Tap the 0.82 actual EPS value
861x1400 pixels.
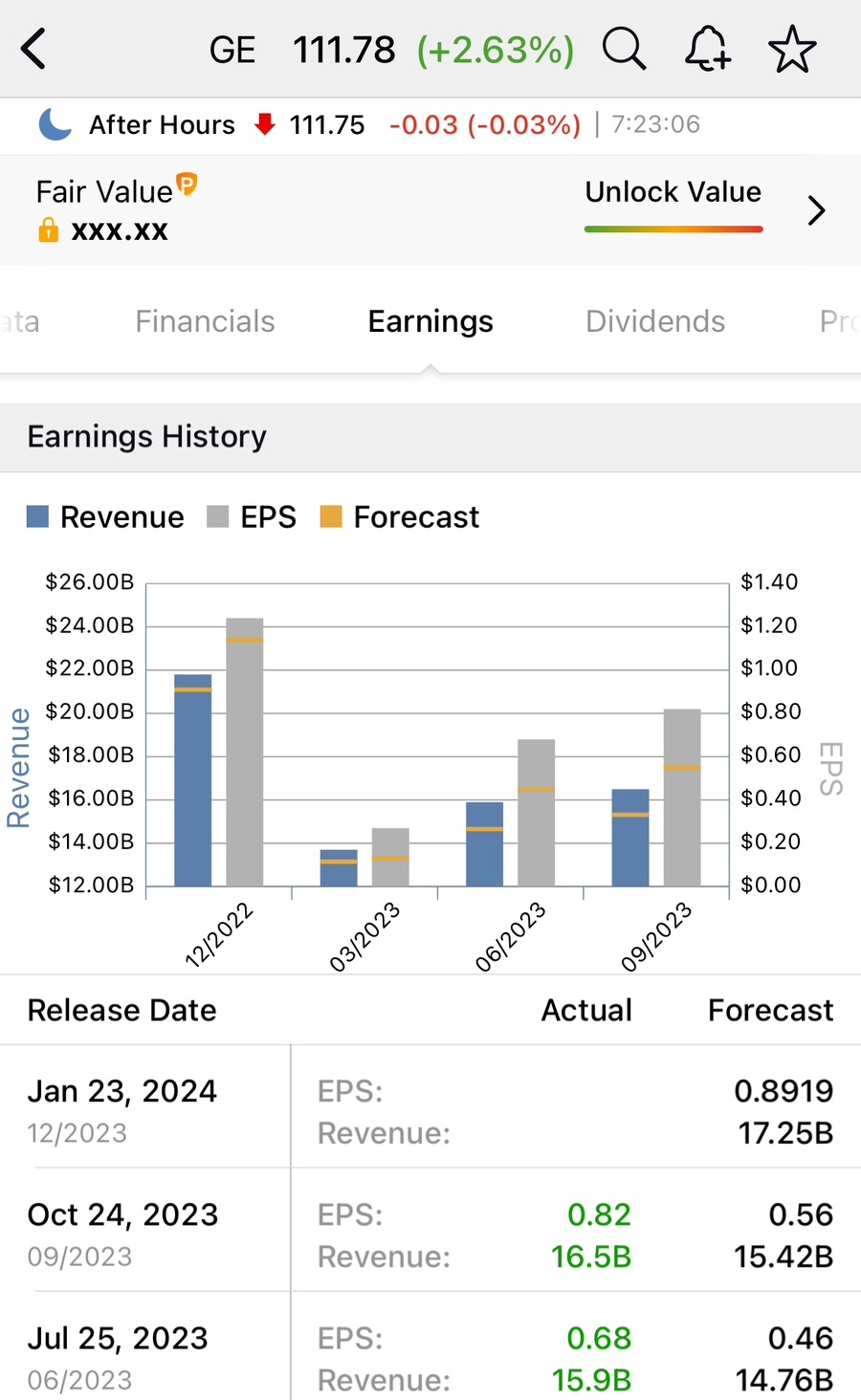(x=599, y=1214)
